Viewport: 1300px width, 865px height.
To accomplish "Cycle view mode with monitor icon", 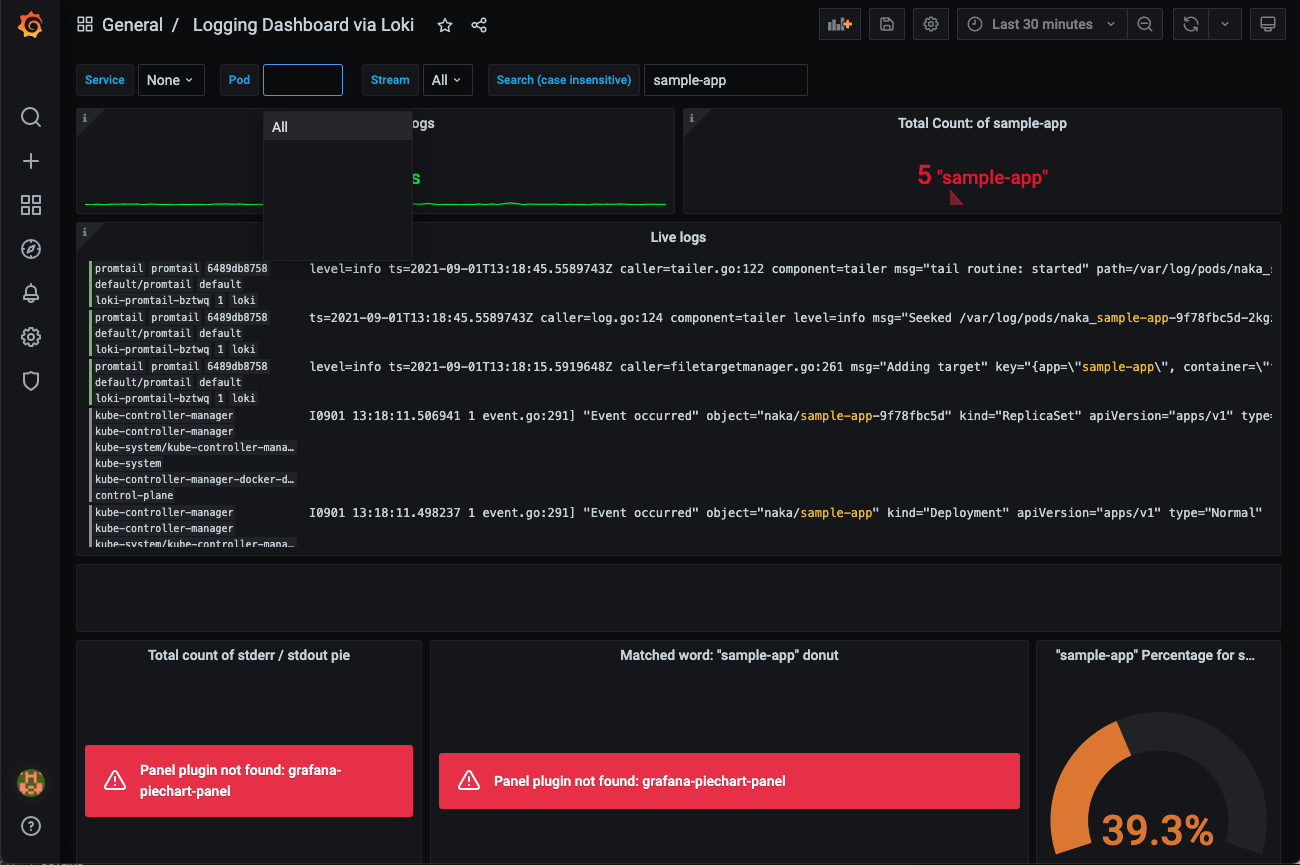I will coord(1268,24).
